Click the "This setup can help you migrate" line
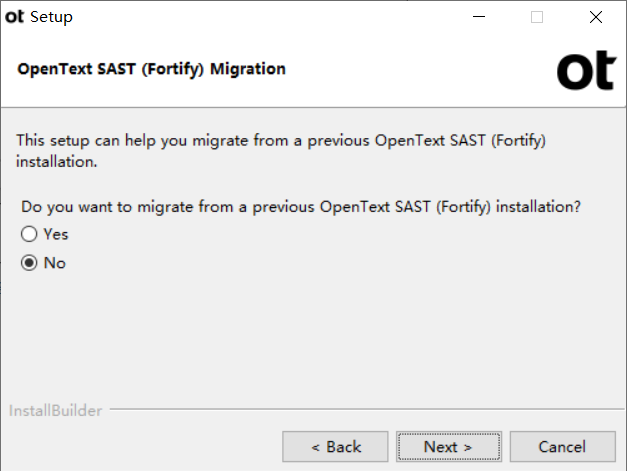Image resolution: width=627 pixels, height=471 pixels. pos(281,141)
